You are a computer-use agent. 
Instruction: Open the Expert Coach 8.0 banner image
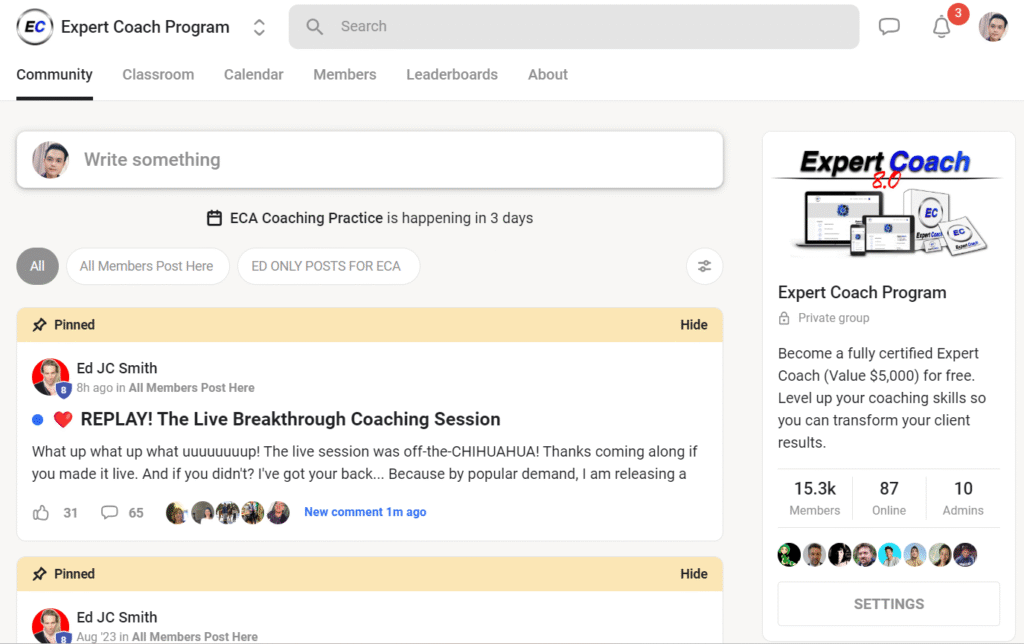pos(888,201)
